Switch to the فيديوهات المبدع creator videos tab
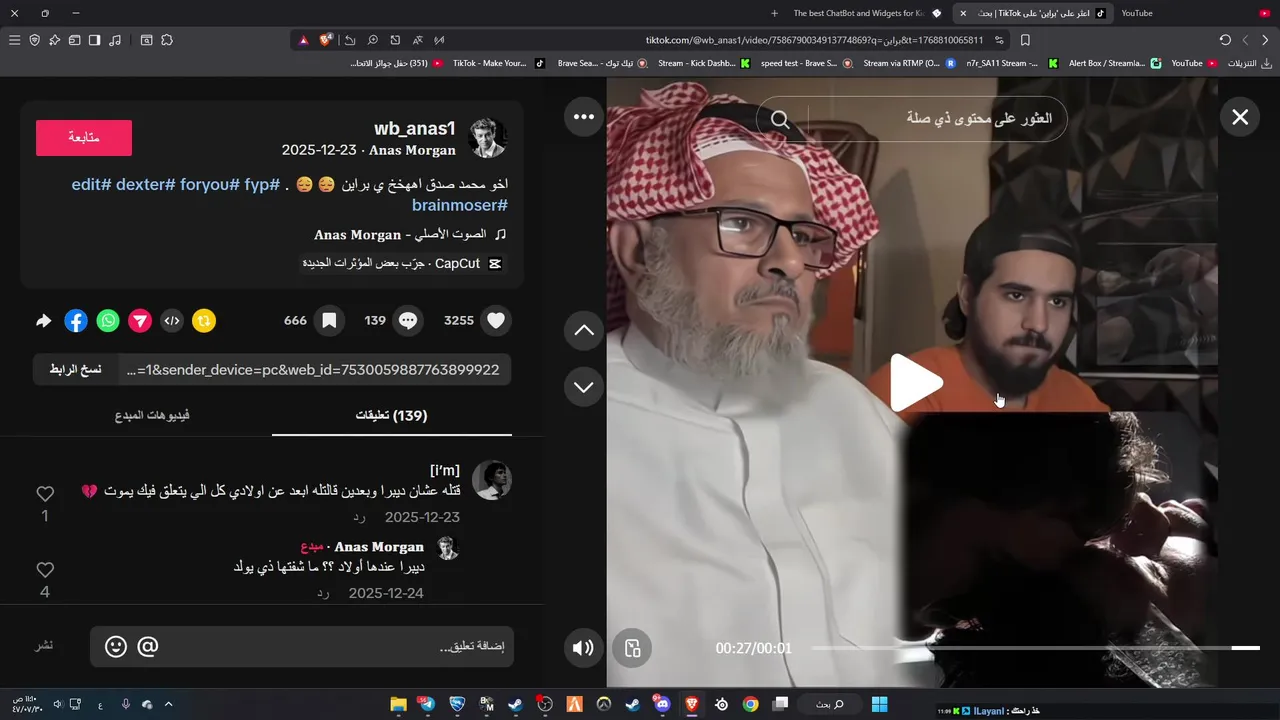The width and height of the screenshot is (1280, 720). click(x=152, y=415)
